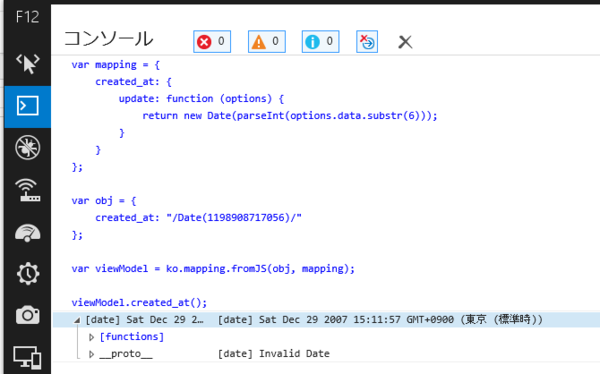The height and width of the screenshot is (374, 600).
Task: Collapse the [date] Sat Dec 29 result row
Action: [x=77, y=320]
